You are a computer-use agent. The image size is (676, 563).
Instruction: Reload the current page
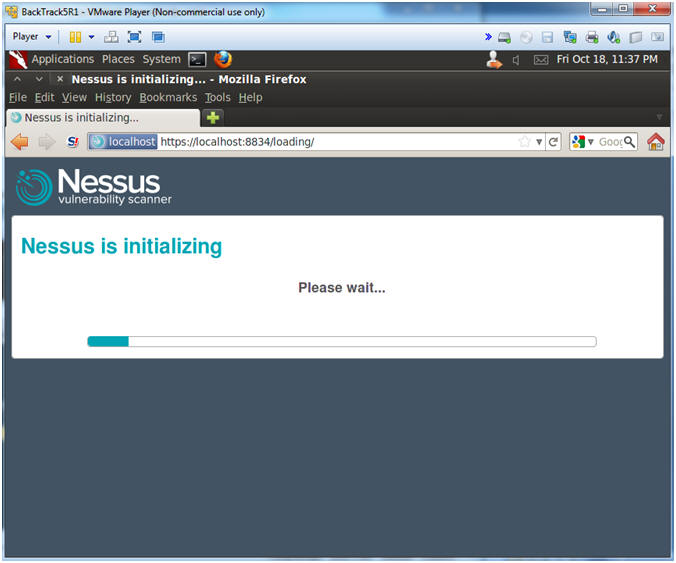click(553, 141)
